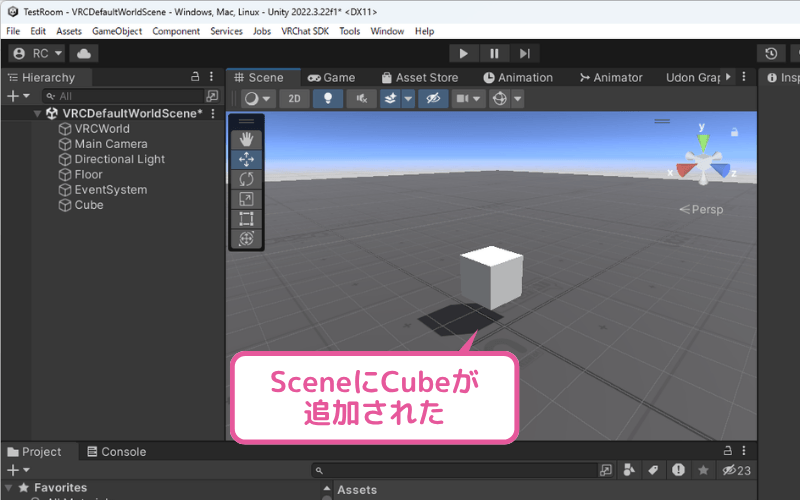This screenshot has height=500, width=800.
Task: Toggle the scene gizmo lock icon
Action: [x=734, y=132]
